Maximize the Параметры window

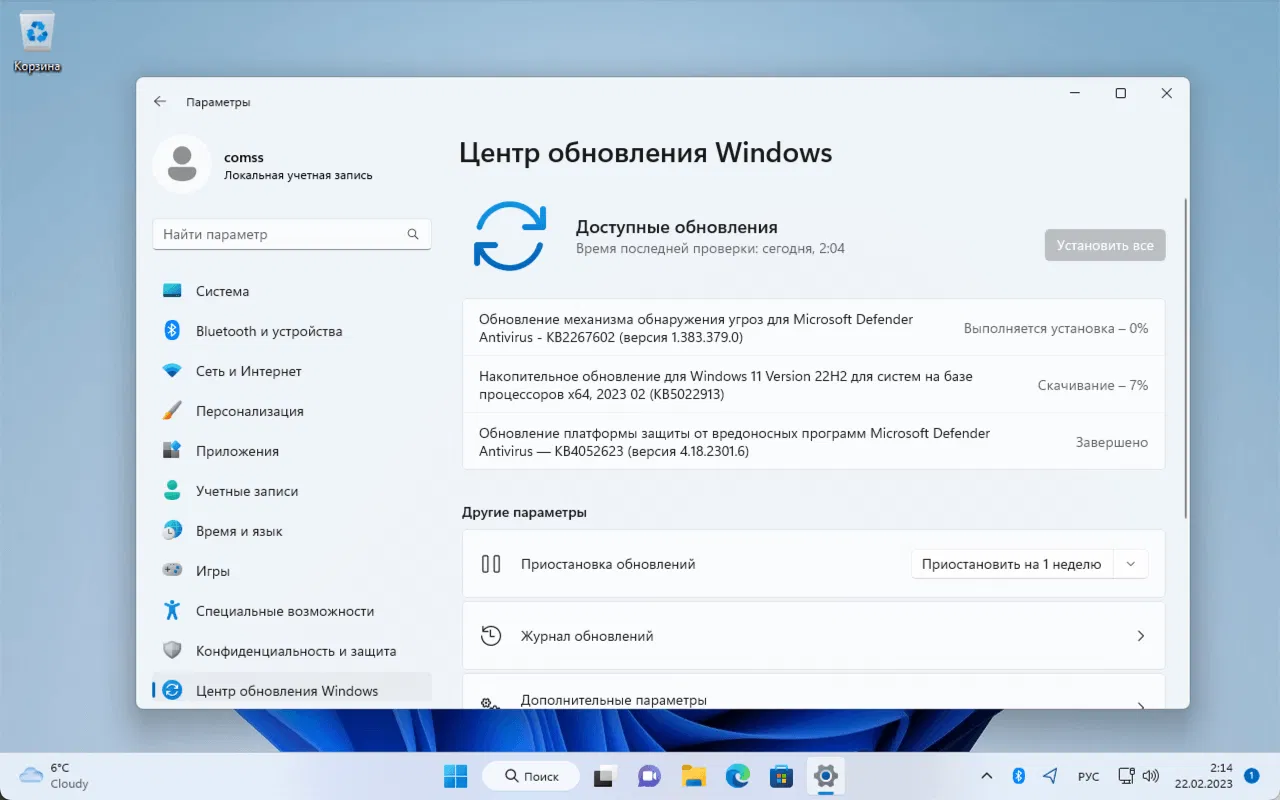pos(1121,93)
